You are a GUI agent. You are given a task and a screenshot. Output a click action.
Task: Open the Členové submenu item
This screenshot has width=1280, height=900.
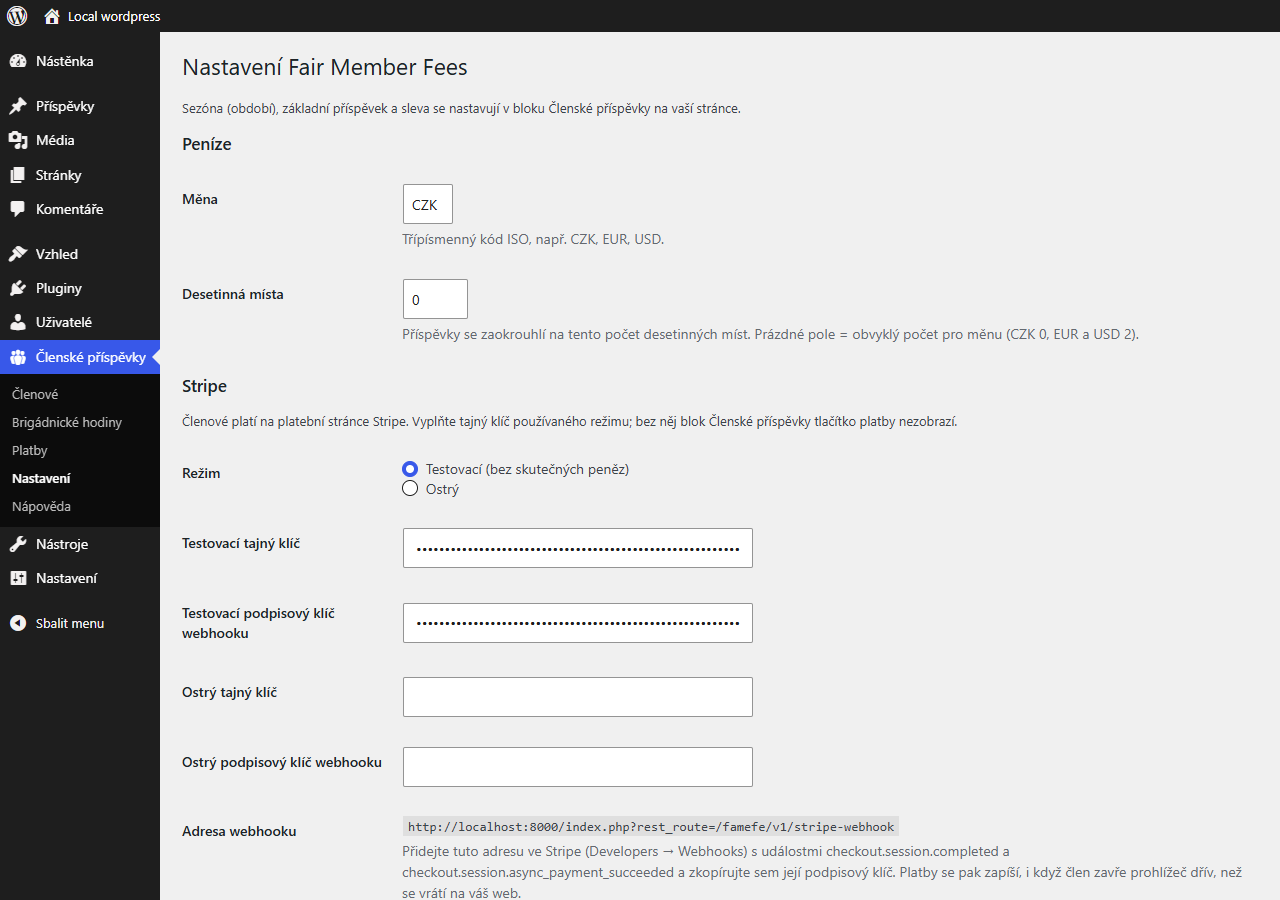[x=35, y=394]
